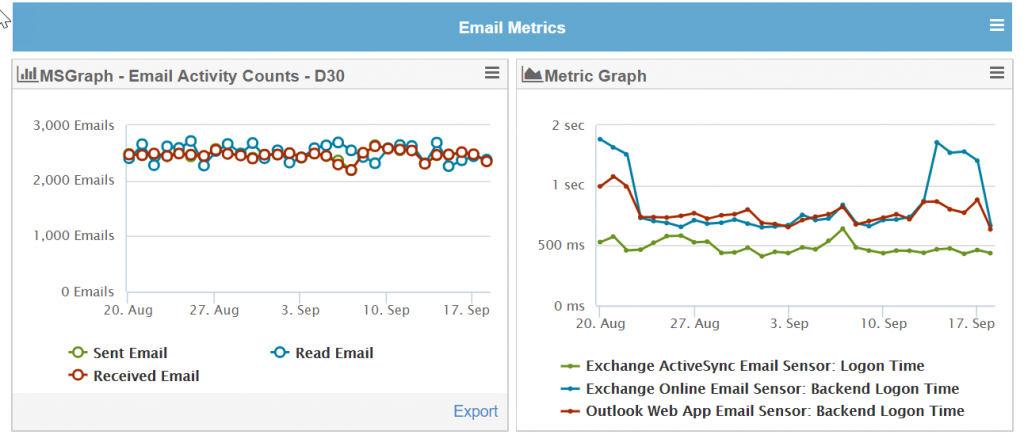Click the Metric Graph panel title
Viewport: 1024px width, 435px height.
[595, 76]
